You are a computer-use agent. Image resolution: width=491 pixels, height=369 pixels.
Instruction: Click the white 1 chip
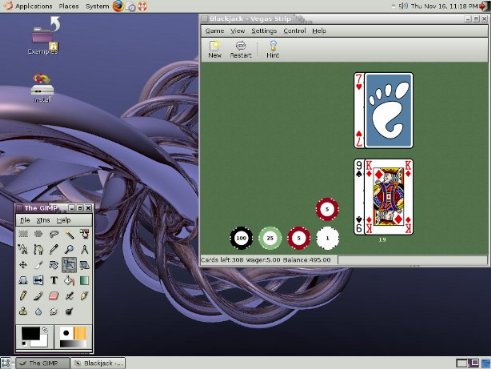tap(327, 238)
